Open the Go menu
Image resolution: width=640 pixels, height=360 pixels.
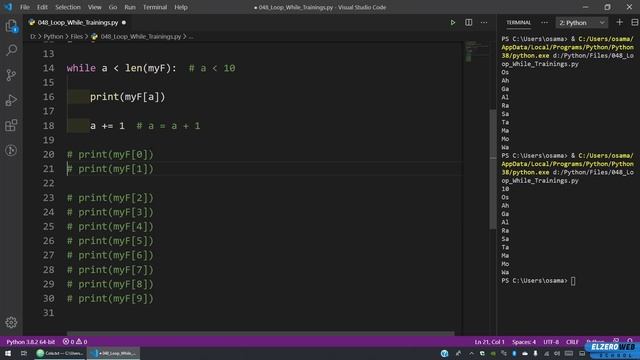pyautogui.click(x=113, y=7)
